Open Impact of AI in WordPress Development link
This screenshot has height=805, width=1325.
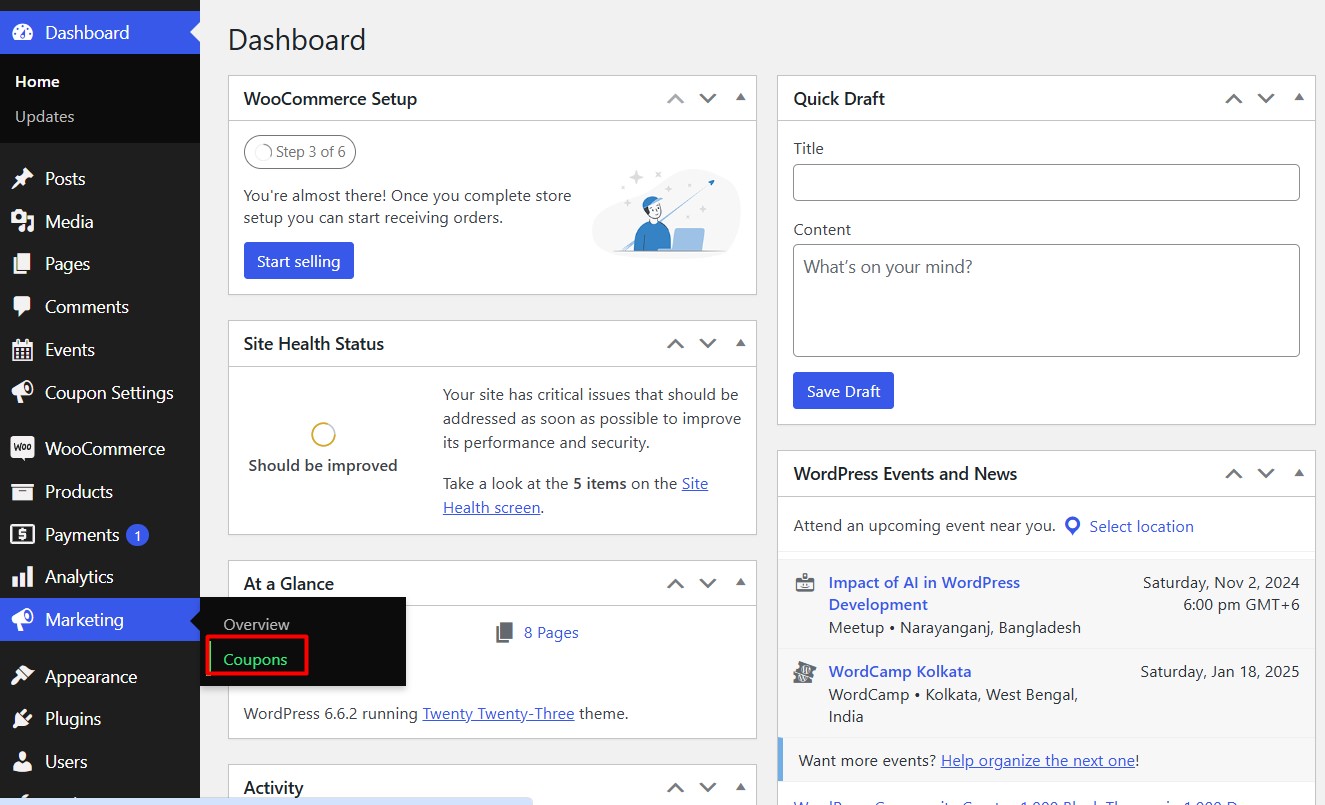[924, 594]
